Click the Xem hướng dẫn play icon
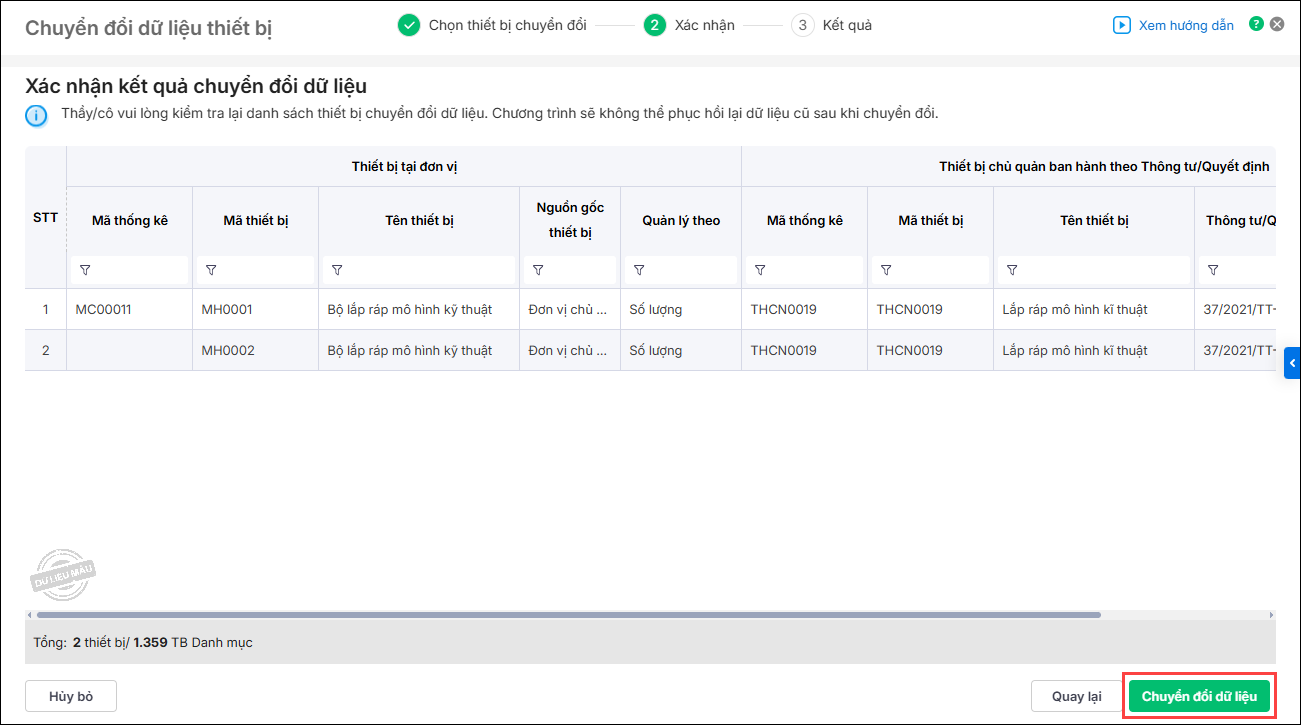This screenshot has width=1301, height=725. tap(1121, 25)
